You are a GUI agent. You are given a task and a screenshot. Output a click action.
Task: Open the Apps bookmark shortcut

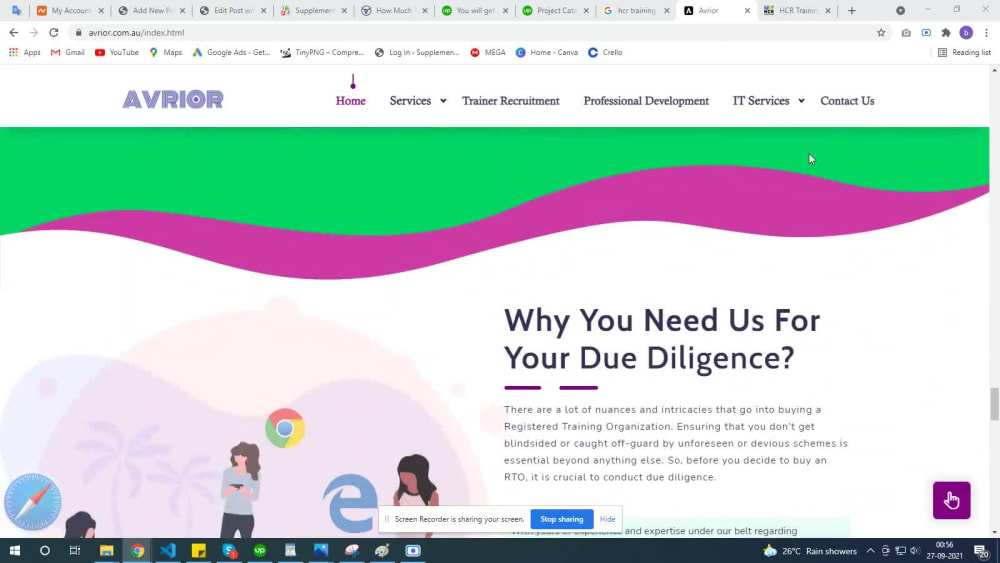[x=25, y=52]
